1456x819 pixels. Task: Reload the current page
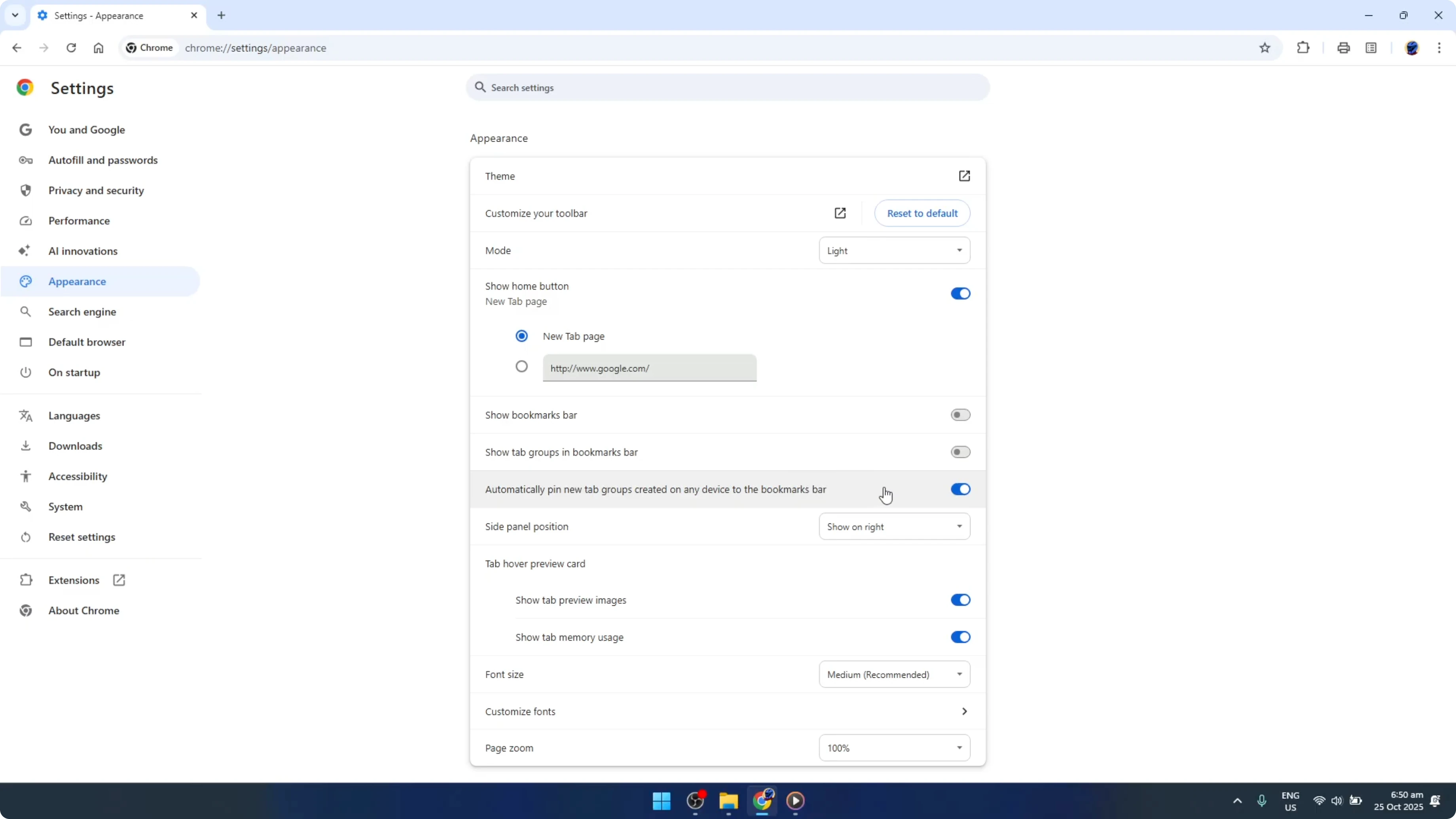tap(71, 47)
